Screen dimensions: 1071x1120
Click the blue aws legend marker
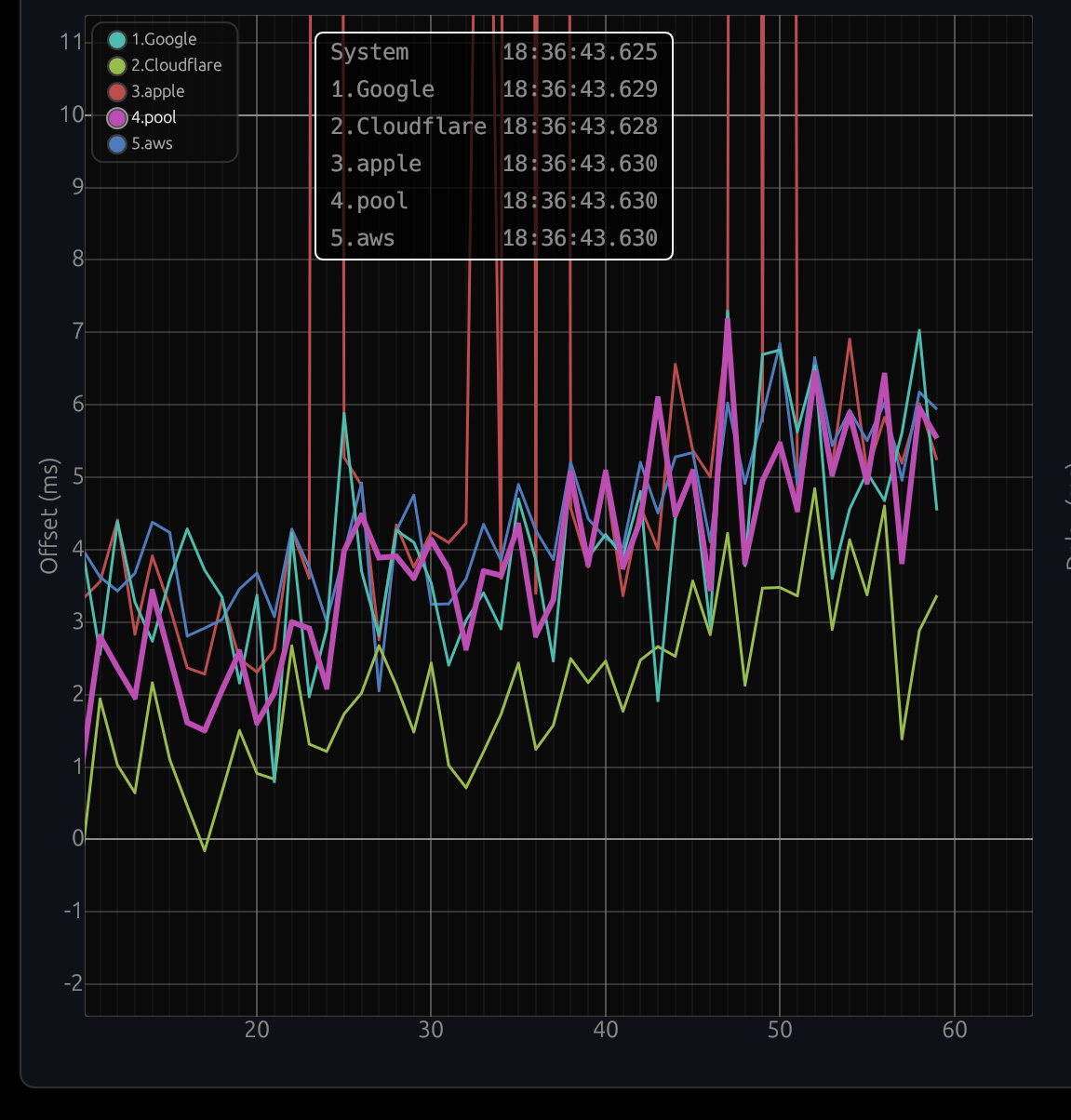point(117,143)
